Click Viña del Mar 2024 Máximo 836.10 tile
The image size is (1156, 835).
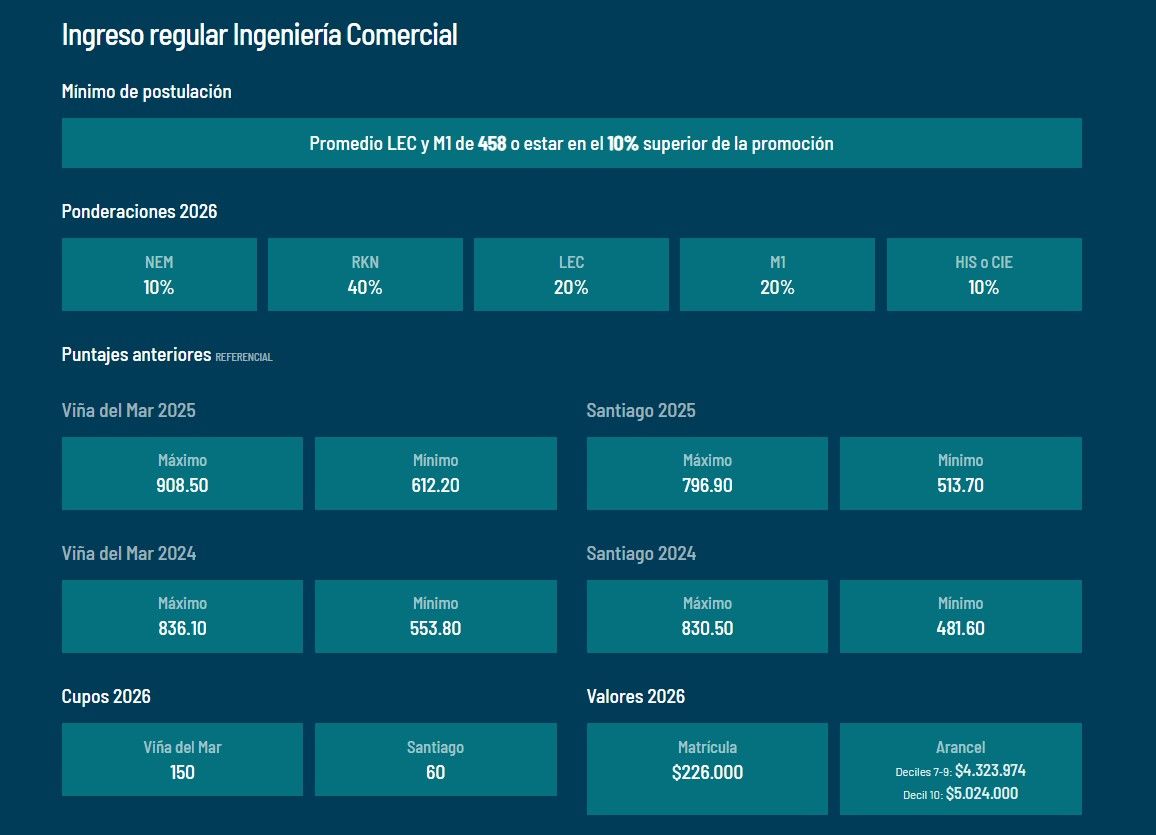tap(182, 617)
